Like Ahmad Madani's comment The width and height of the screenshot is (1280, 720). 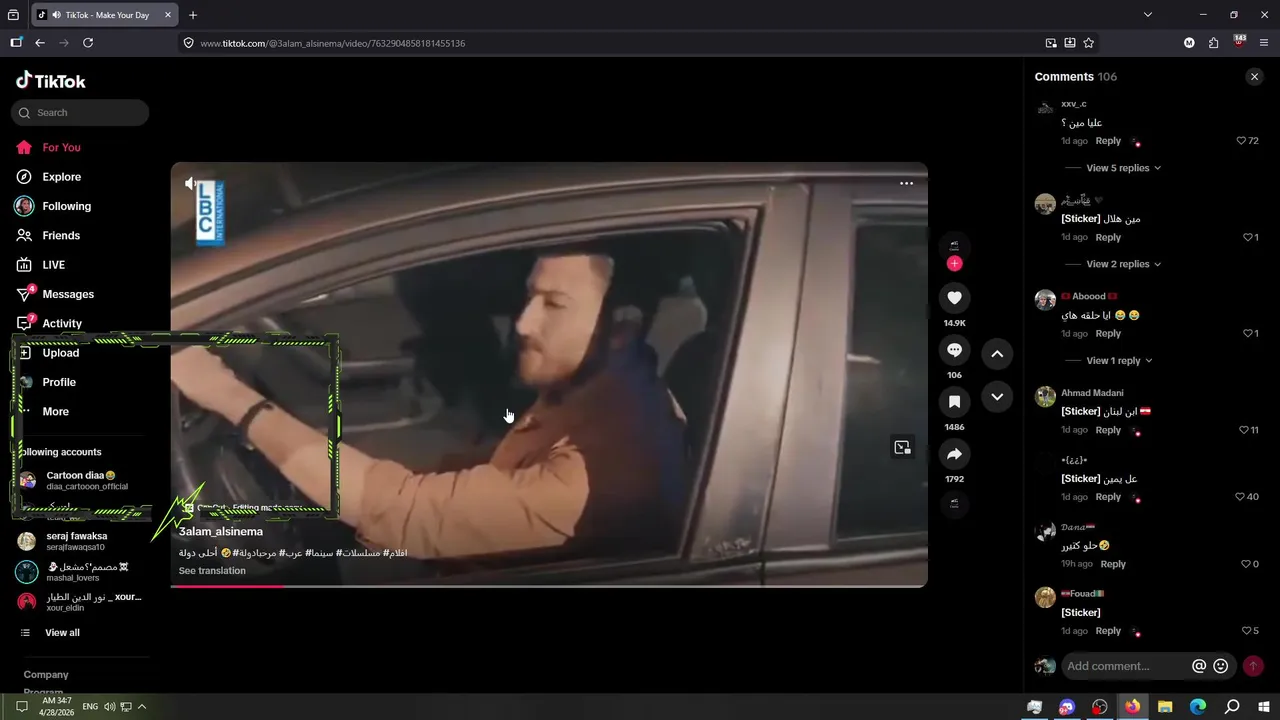(1244, 430)
